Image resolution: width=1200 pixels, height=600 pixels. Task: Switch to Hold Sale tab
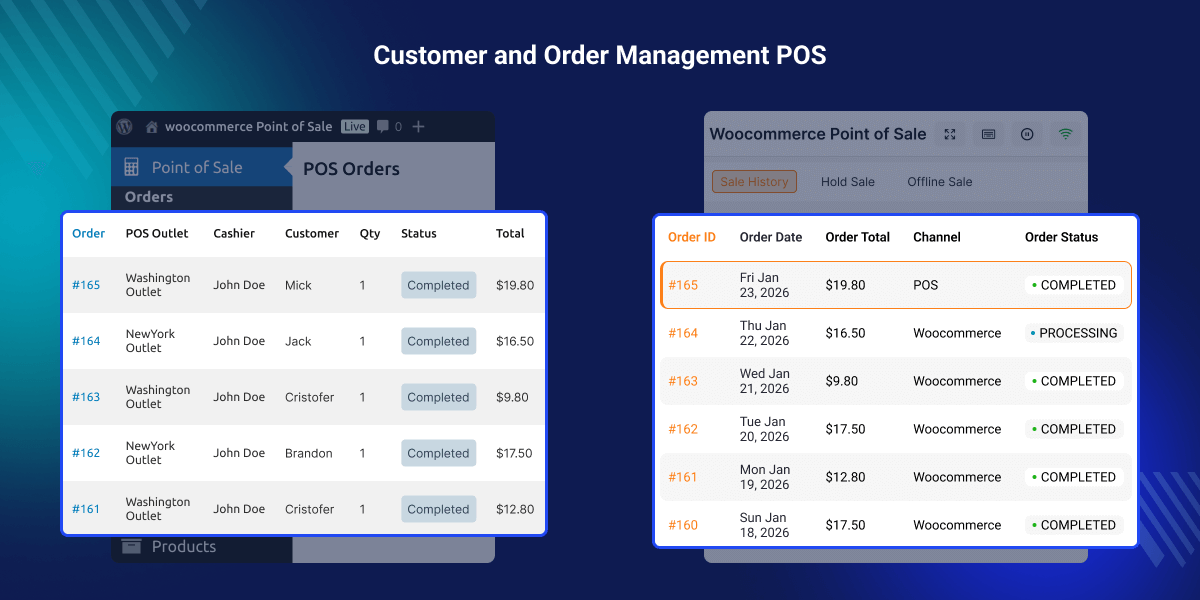(848, 182)
